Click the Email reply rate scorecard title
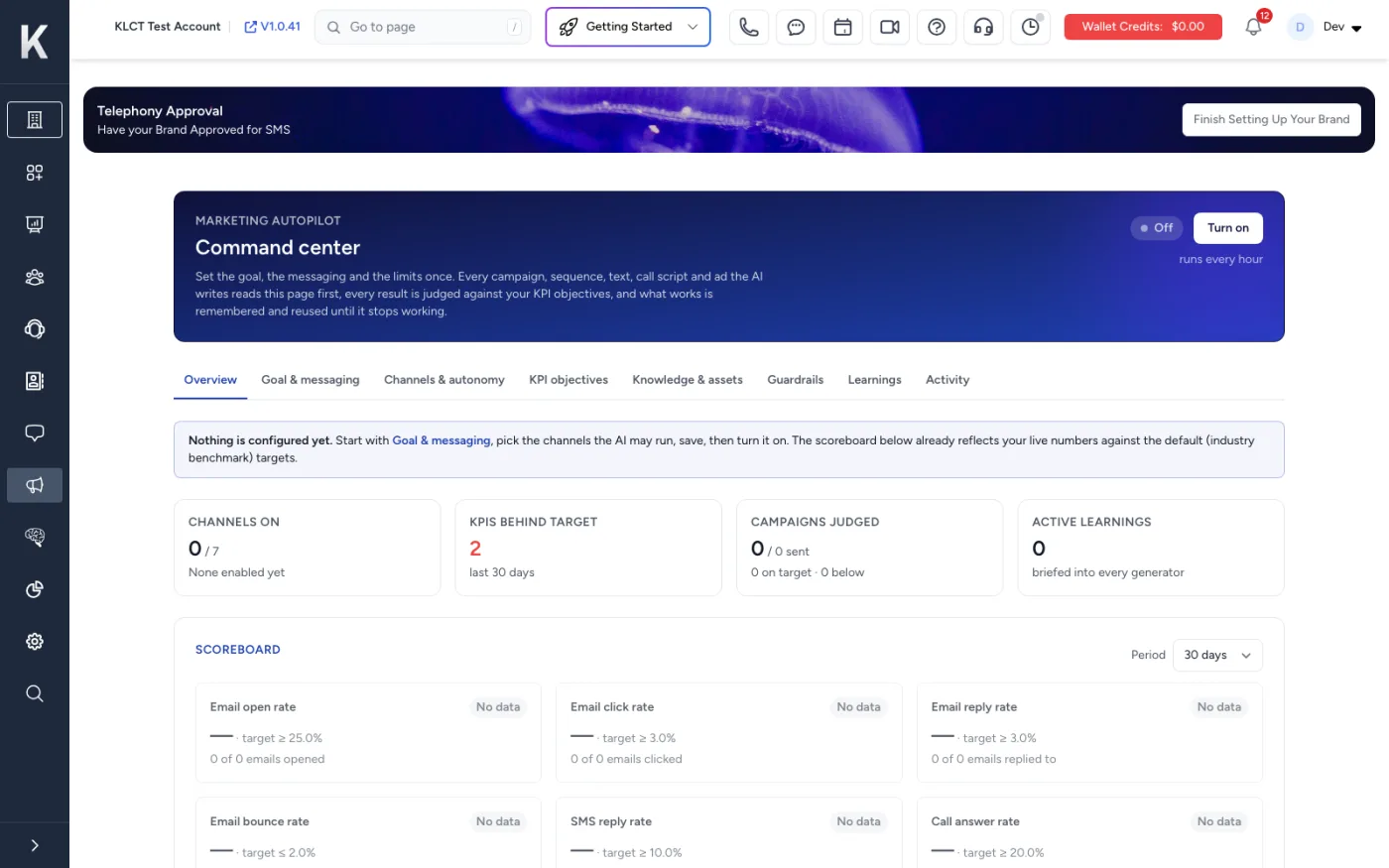This screenshot has height=868, width=1389. pyautogui.click(x=974, y=707)
